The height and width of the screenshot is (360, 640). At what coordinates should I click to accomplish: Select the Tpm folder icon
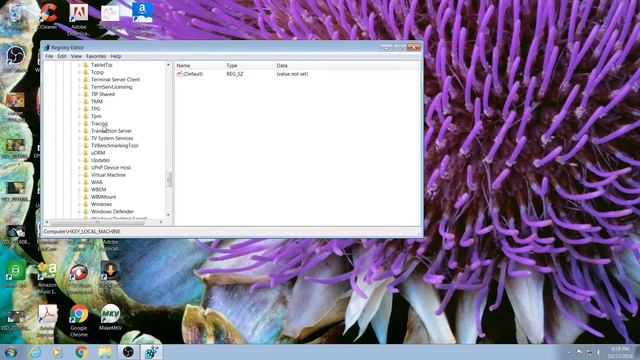86,116
